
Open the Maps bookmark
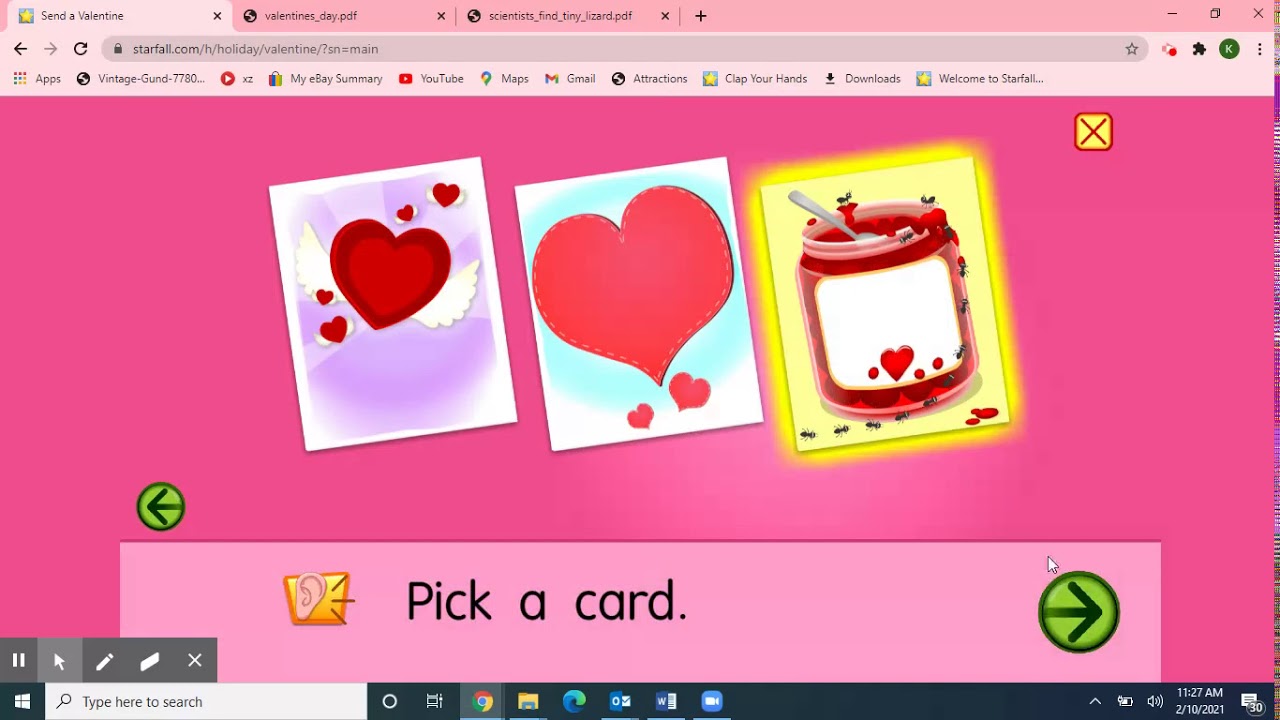(x=504, y=79)
